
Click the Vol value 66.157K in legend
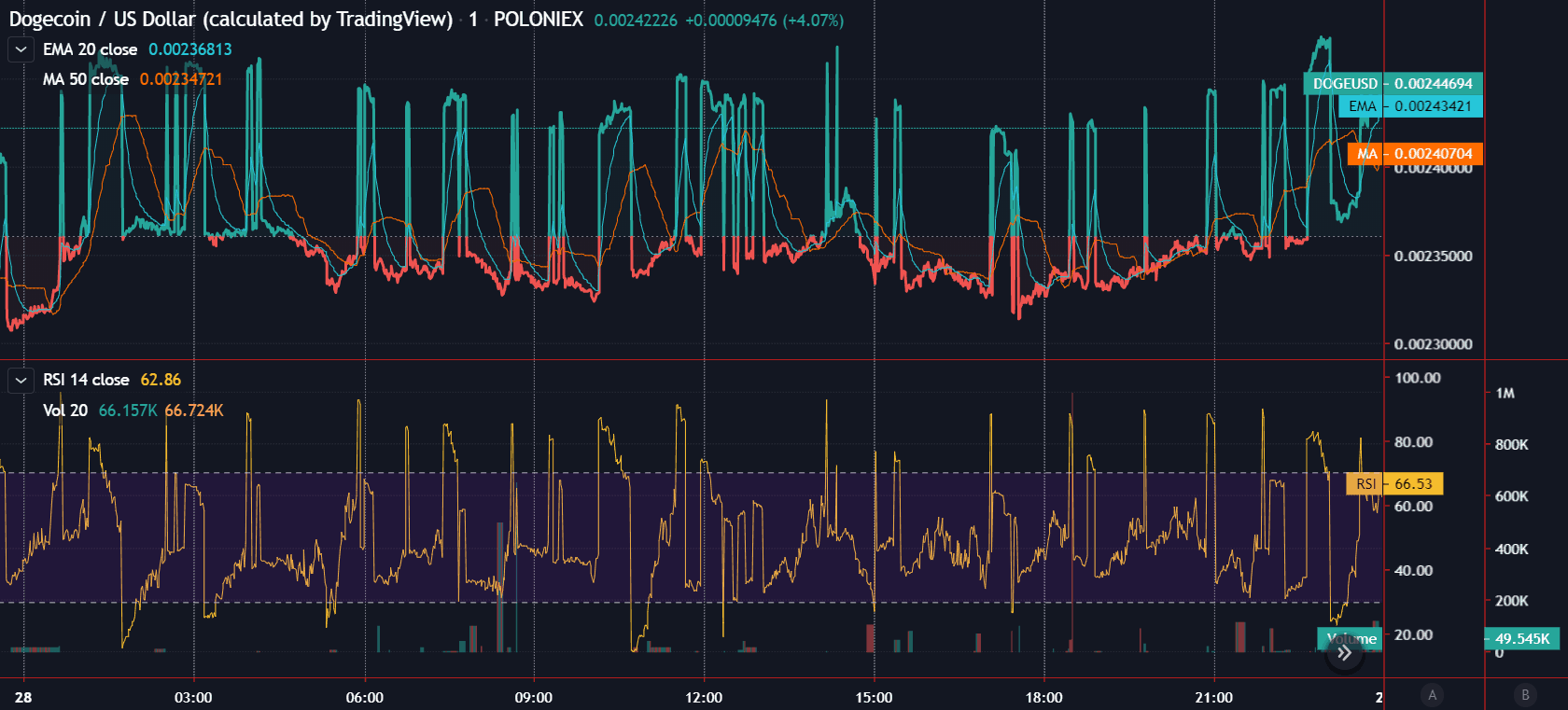point(128,411)
